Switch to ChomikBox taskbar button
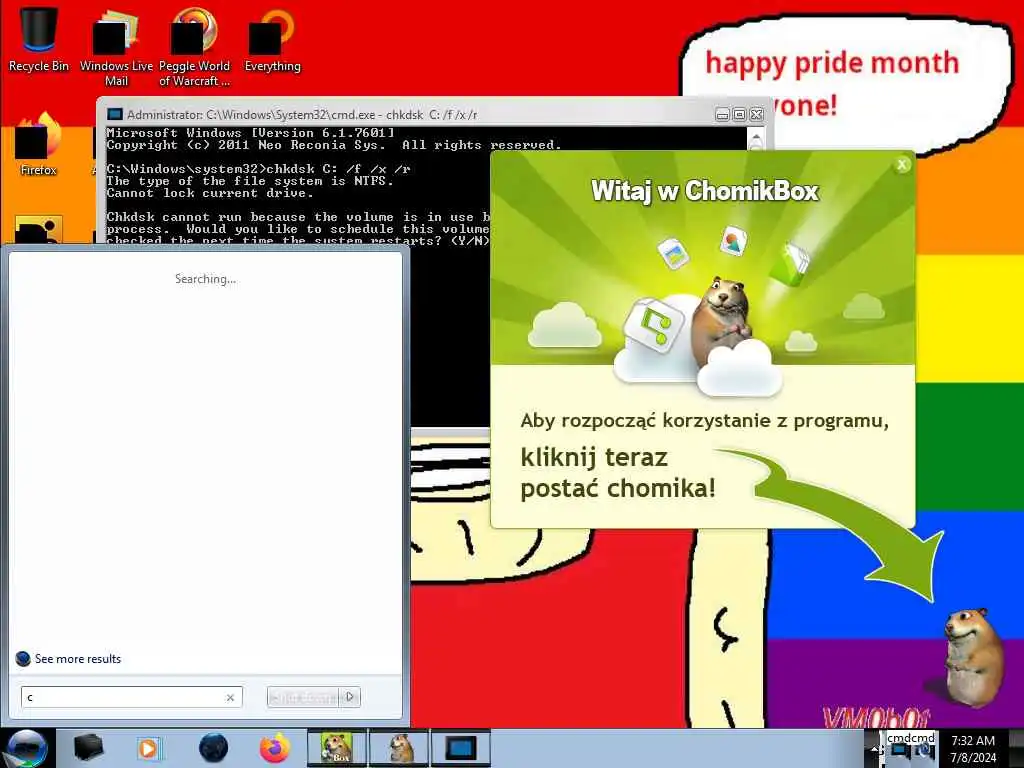 tap(336, 748)
